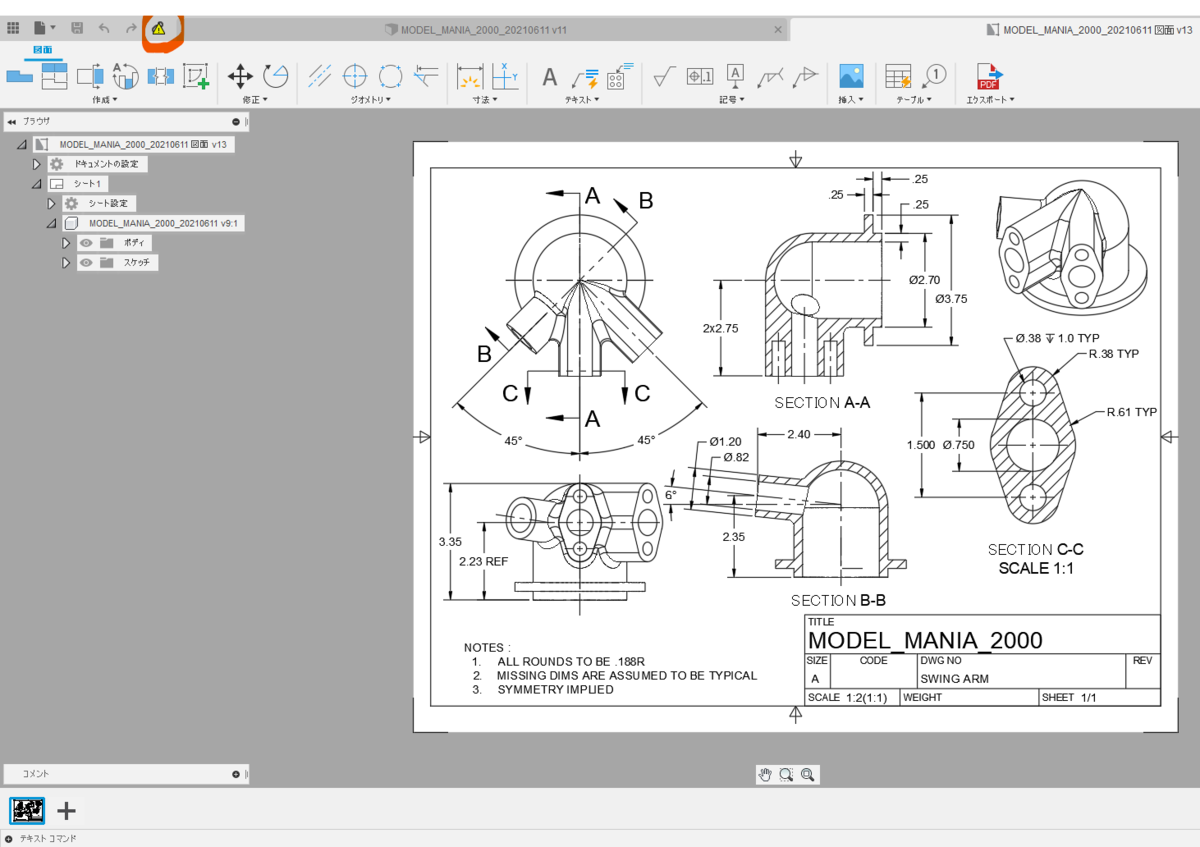1200x847 pixels.
Task: Open the ジオメトリ dropdown
Action: pyautogui.click(x=370, y=100)
